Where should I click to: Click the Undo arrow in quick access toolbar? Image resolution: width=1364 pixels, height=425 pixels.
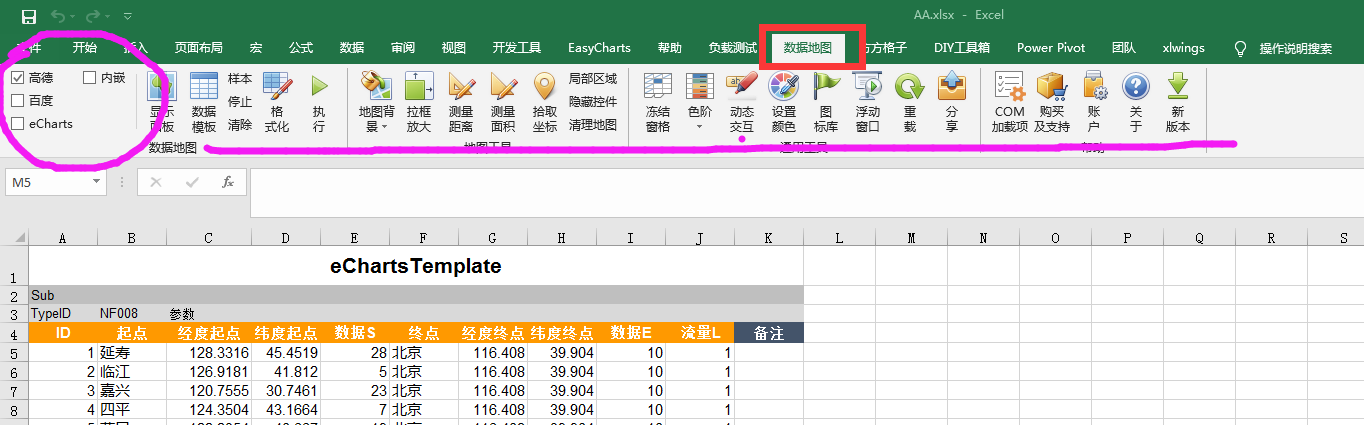pyautogui.click(x=58, y=16)
